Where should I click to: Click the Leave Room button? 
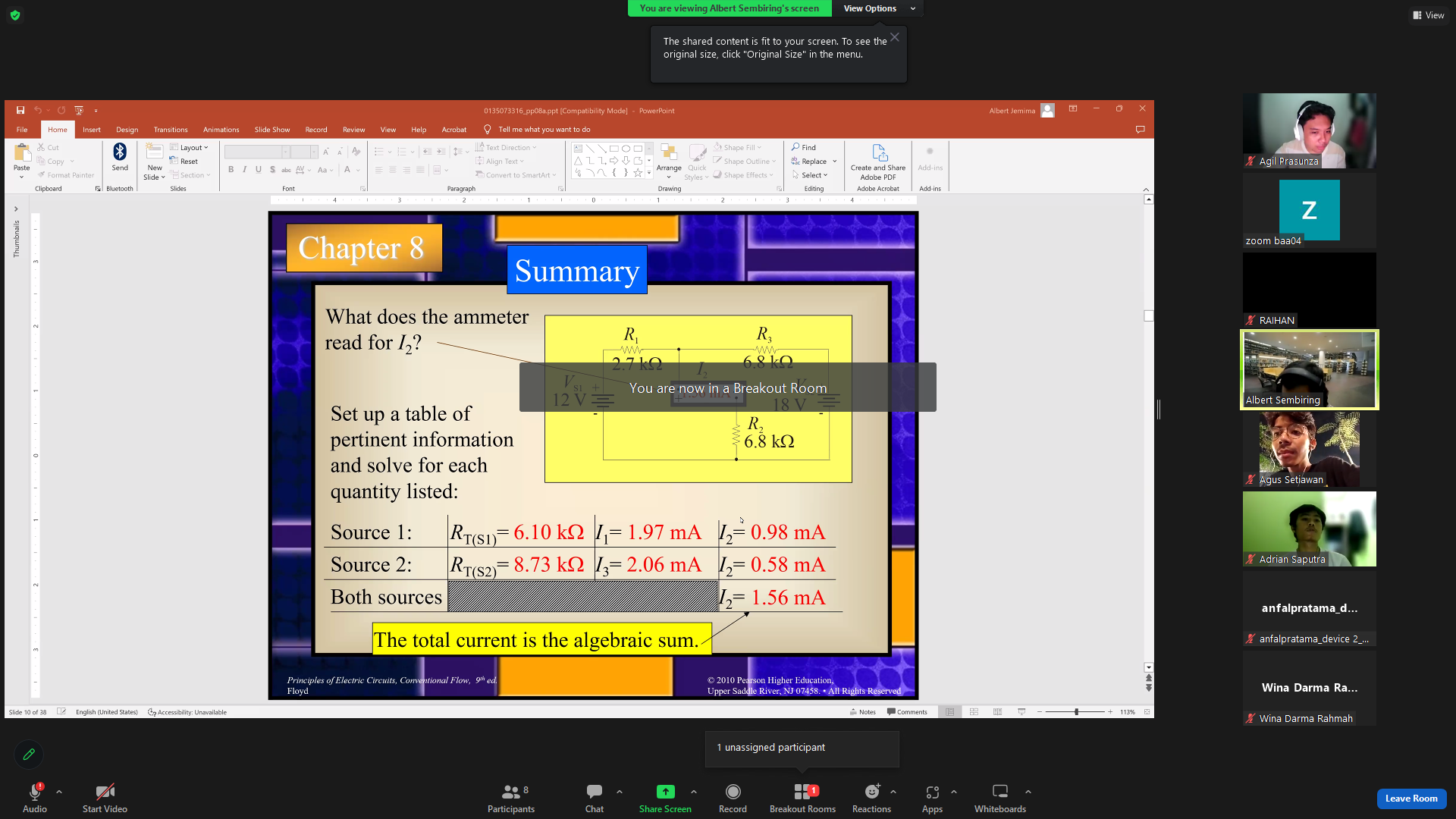pyautogui.click(x=1411, y=799)
